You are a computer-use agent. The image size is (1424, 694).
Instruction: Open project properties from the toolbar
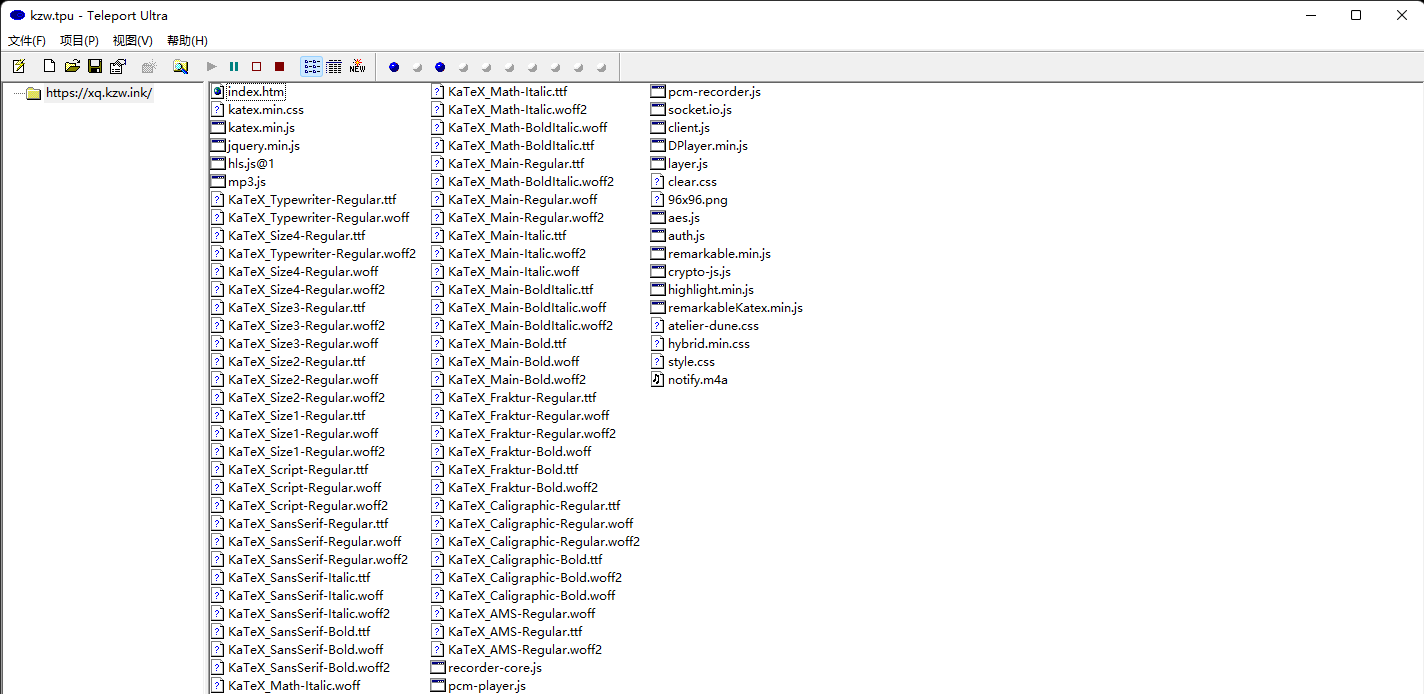[118, 67]
